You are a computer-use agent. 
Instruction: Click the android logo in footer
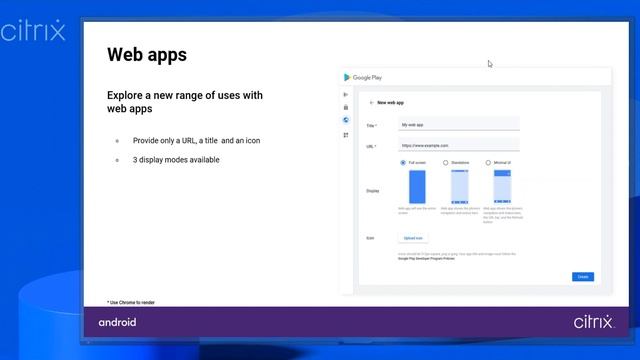[117, 322]
